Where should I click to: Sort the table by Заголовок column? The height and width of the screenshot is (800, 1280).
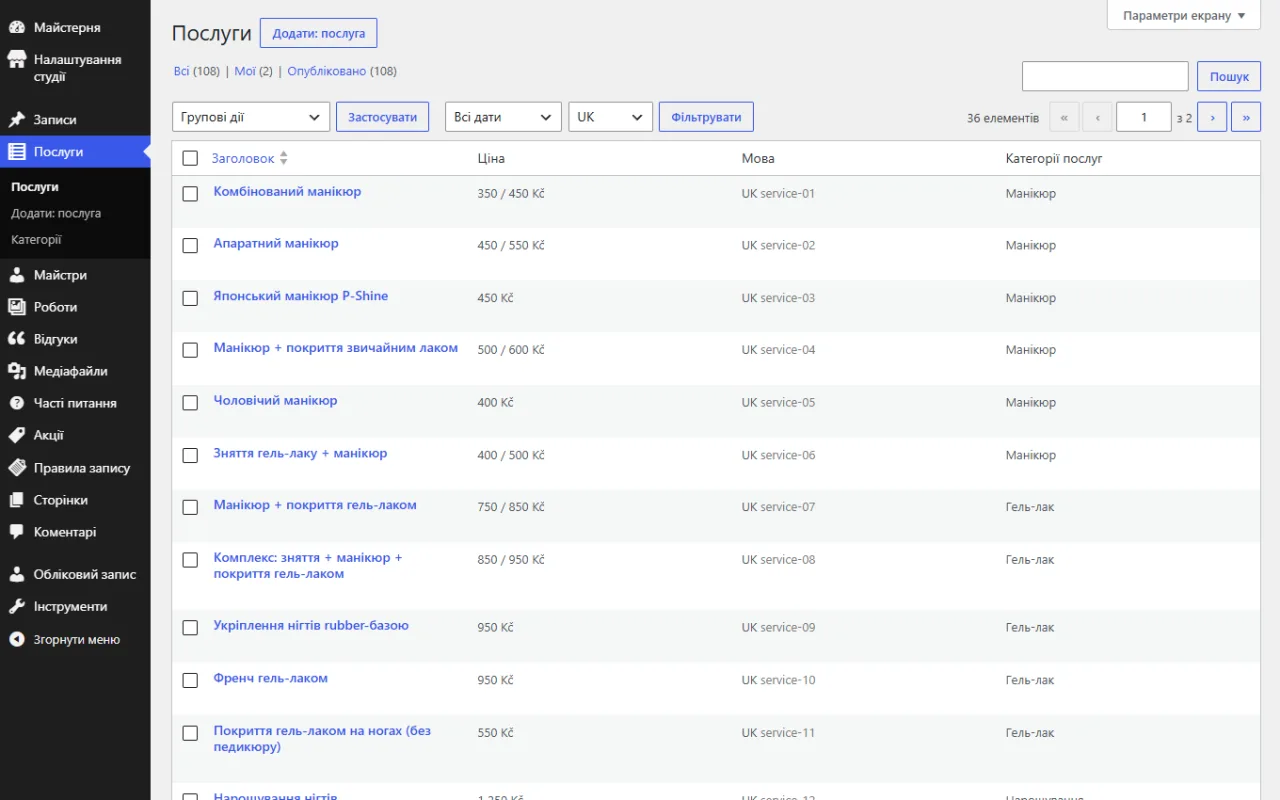pos(249,158)
